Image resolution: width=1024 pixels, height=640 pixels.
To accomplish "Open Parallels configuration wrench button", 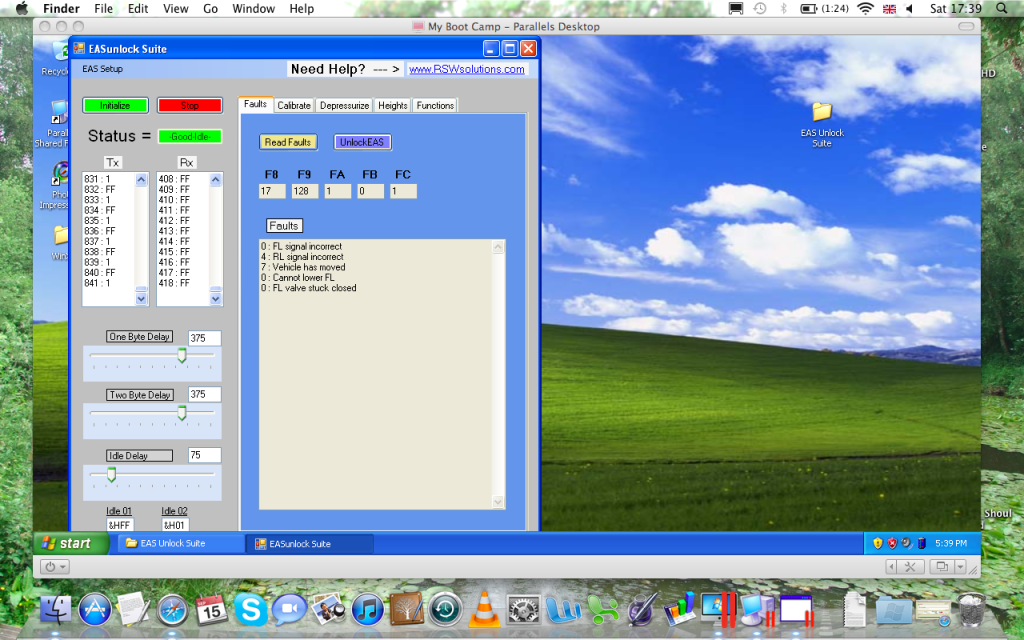I will [x=909, y=566].
